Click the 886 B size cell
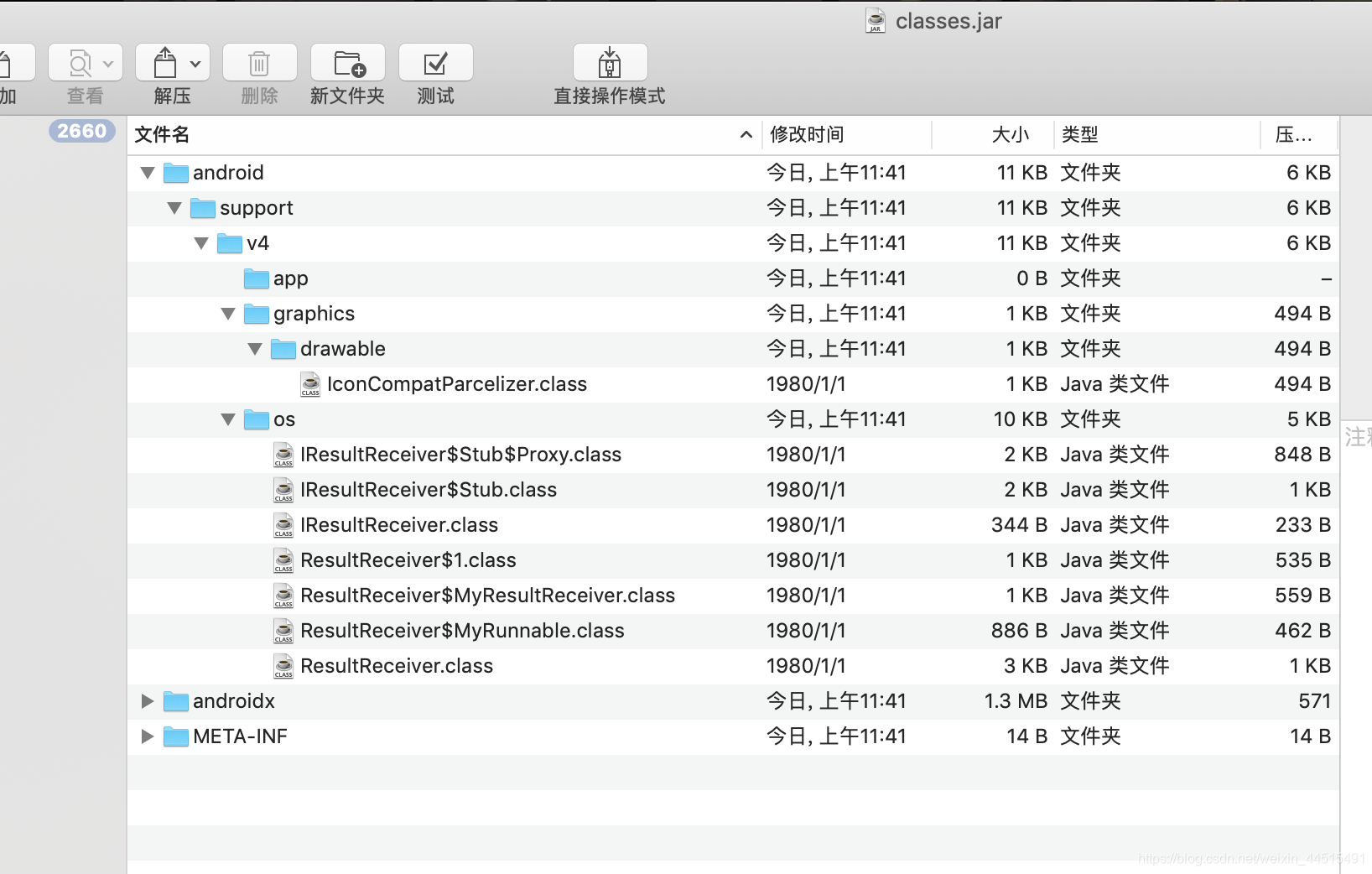The width and height of the screenshot is (1372, 874). click(1019, 631)
